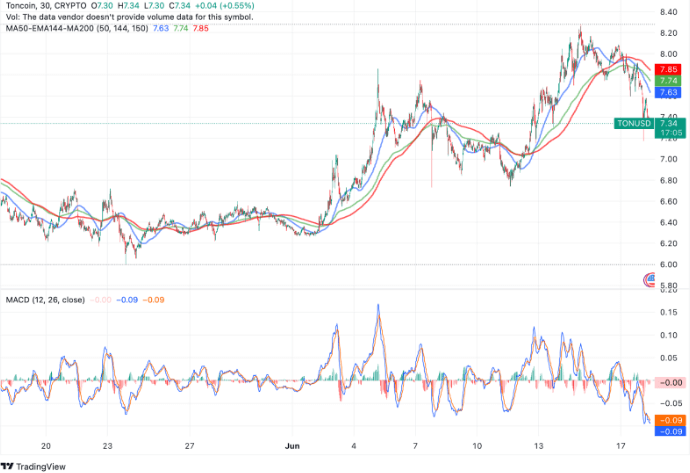Click the 6.80 price axis label

[x=668, y=180]
